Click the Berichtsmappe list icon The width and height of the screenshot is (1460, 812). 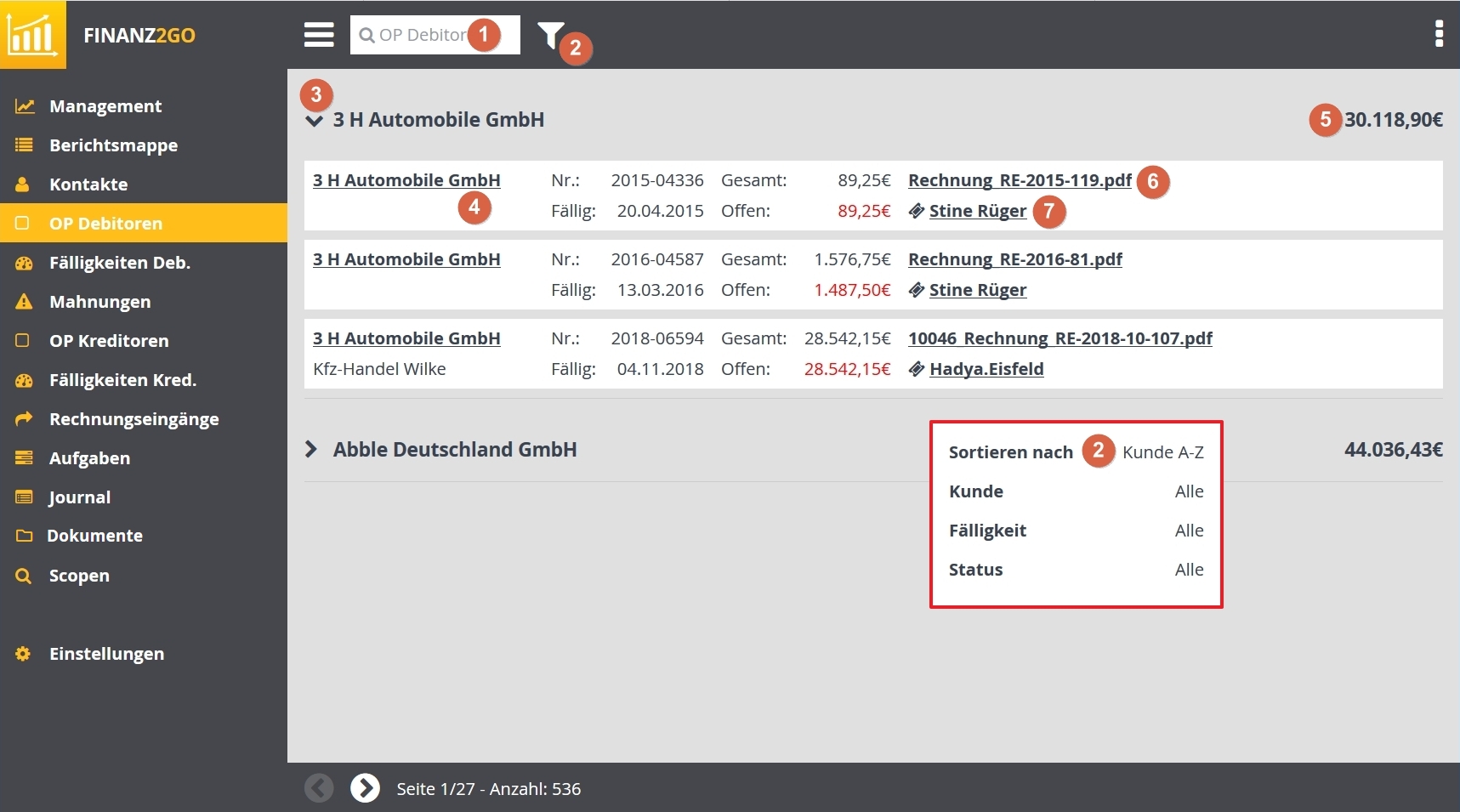coord(24,145)
